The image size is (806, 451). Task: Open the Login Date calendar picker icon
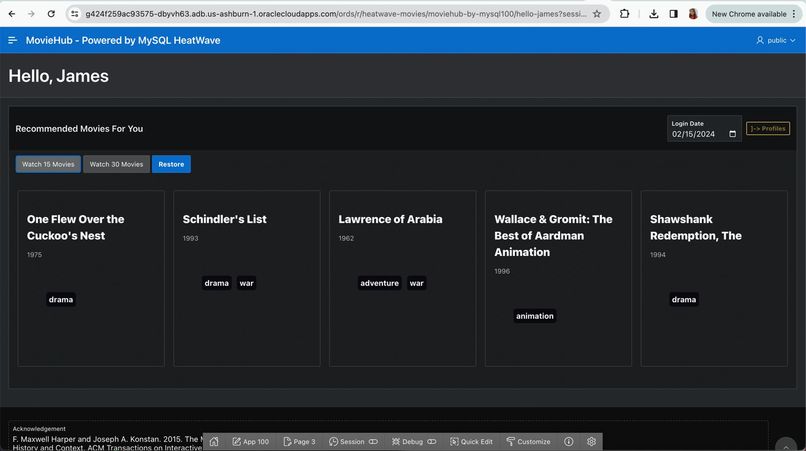point(732,134)
